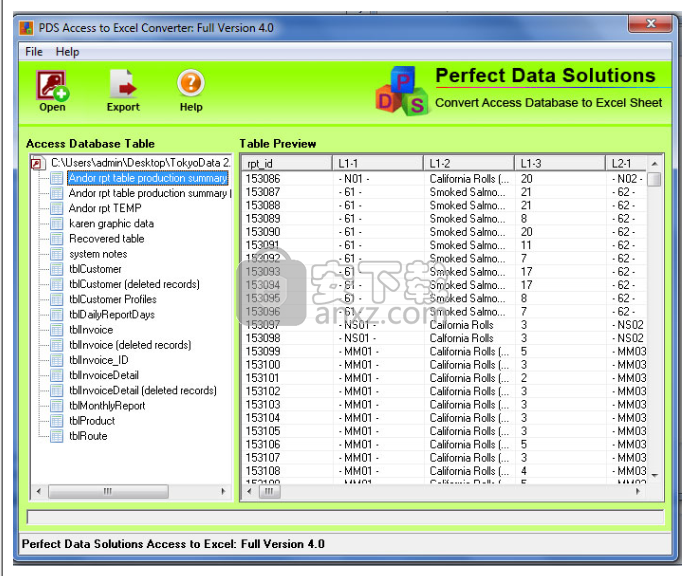
Task: Click the L1-3 column header
Action: point(560,163)
